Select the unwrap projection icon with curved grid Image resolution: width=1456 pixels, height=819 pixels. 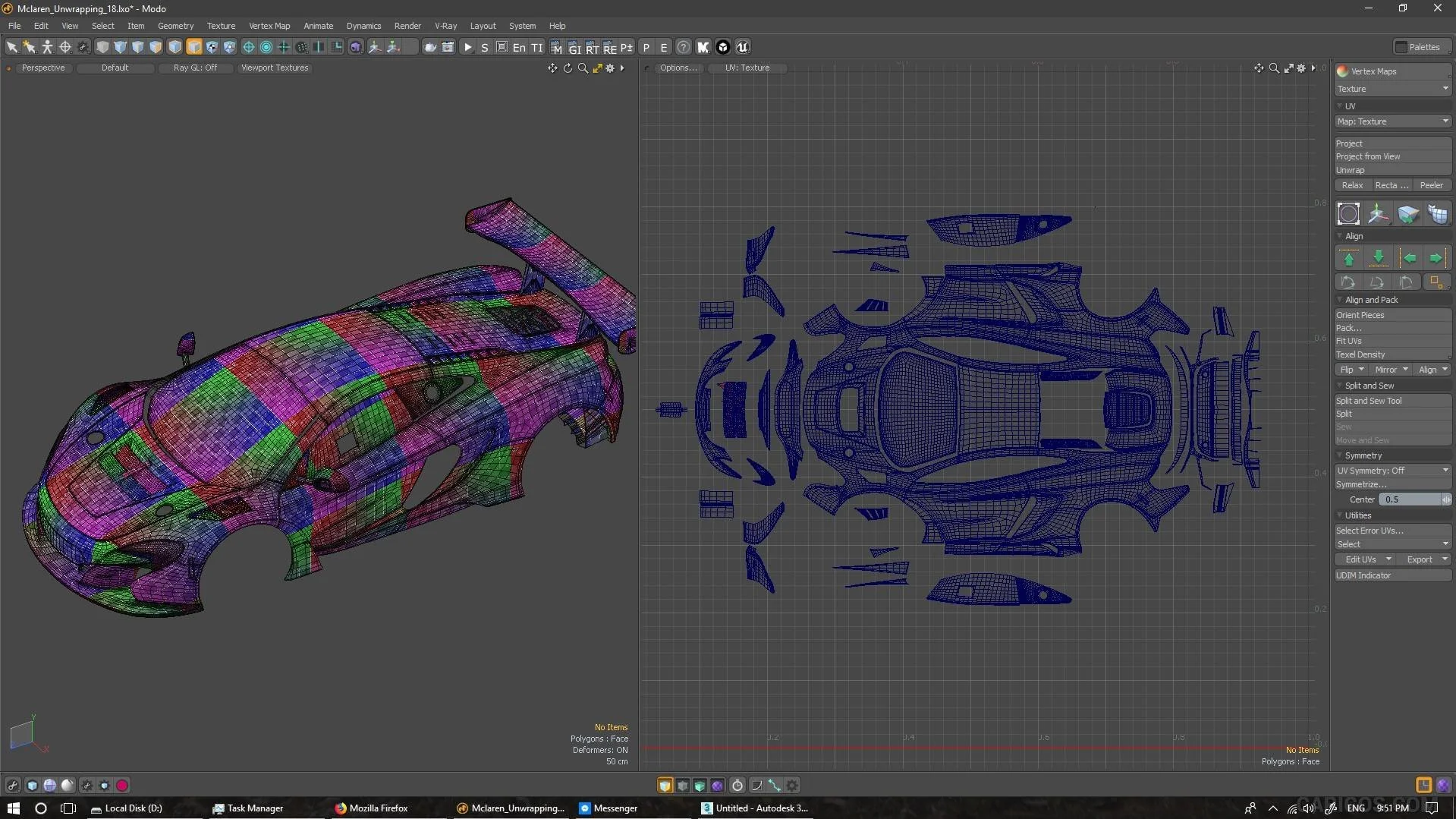[1439, 213]
